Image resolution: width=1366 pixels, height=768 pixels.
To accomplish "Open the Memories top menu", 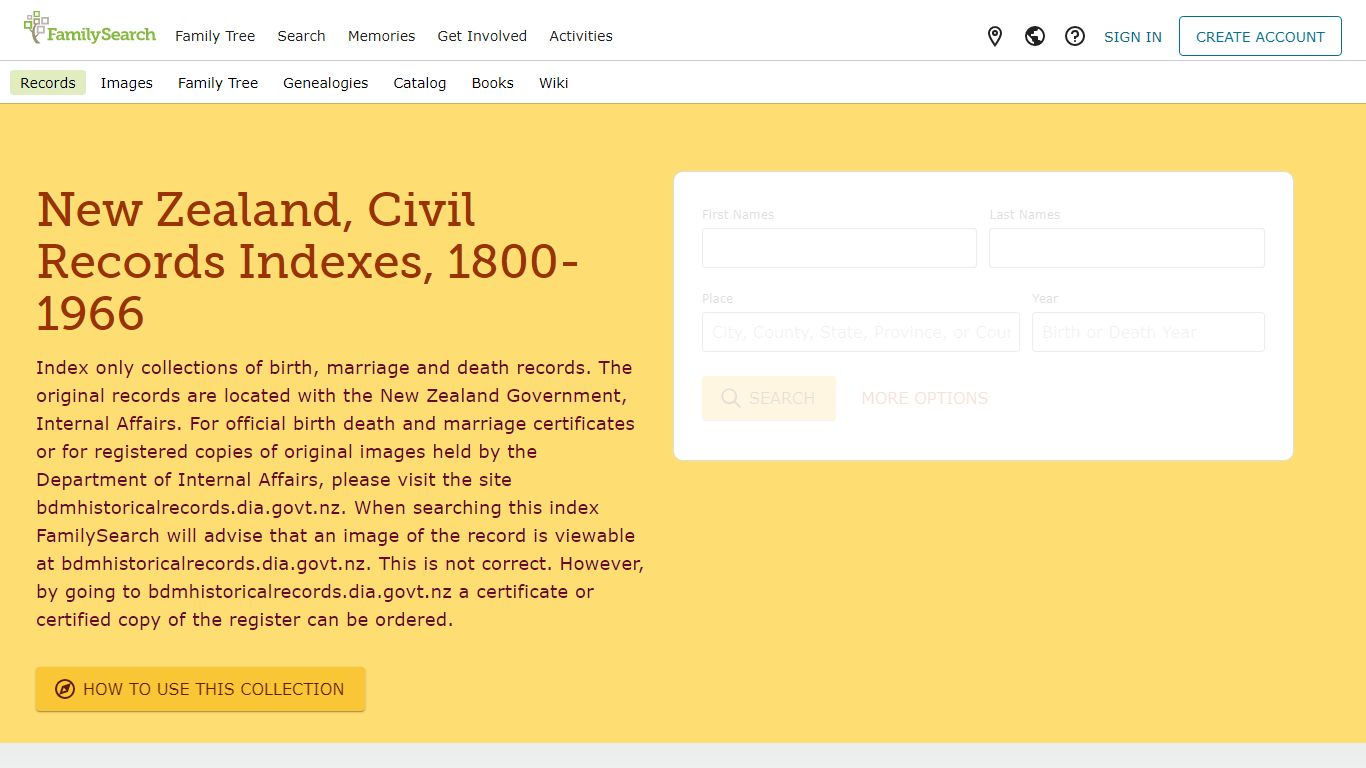I will [381, 36].
